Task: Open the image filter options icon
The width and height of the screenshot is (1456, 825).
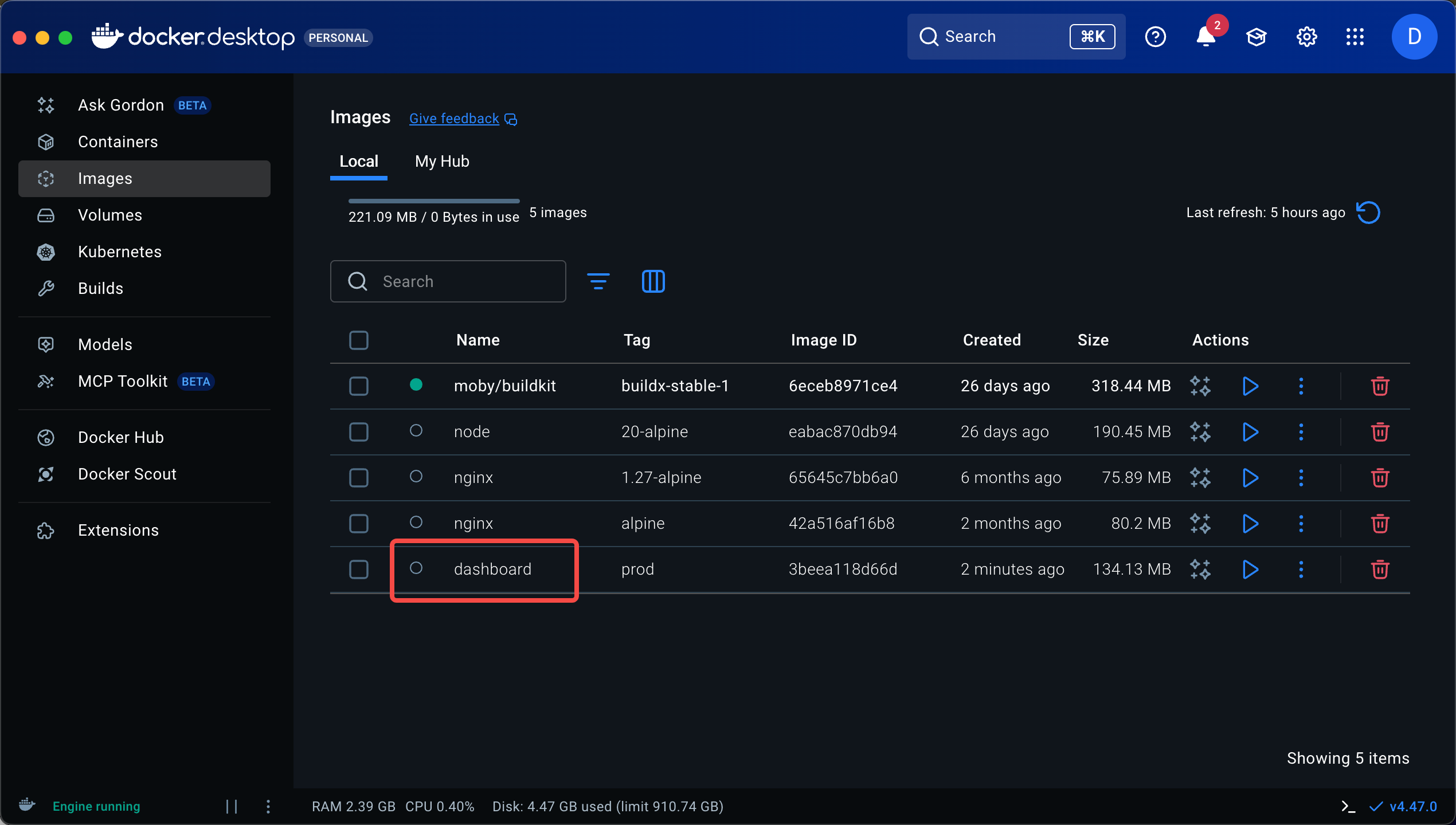Action: click(598, 281)
